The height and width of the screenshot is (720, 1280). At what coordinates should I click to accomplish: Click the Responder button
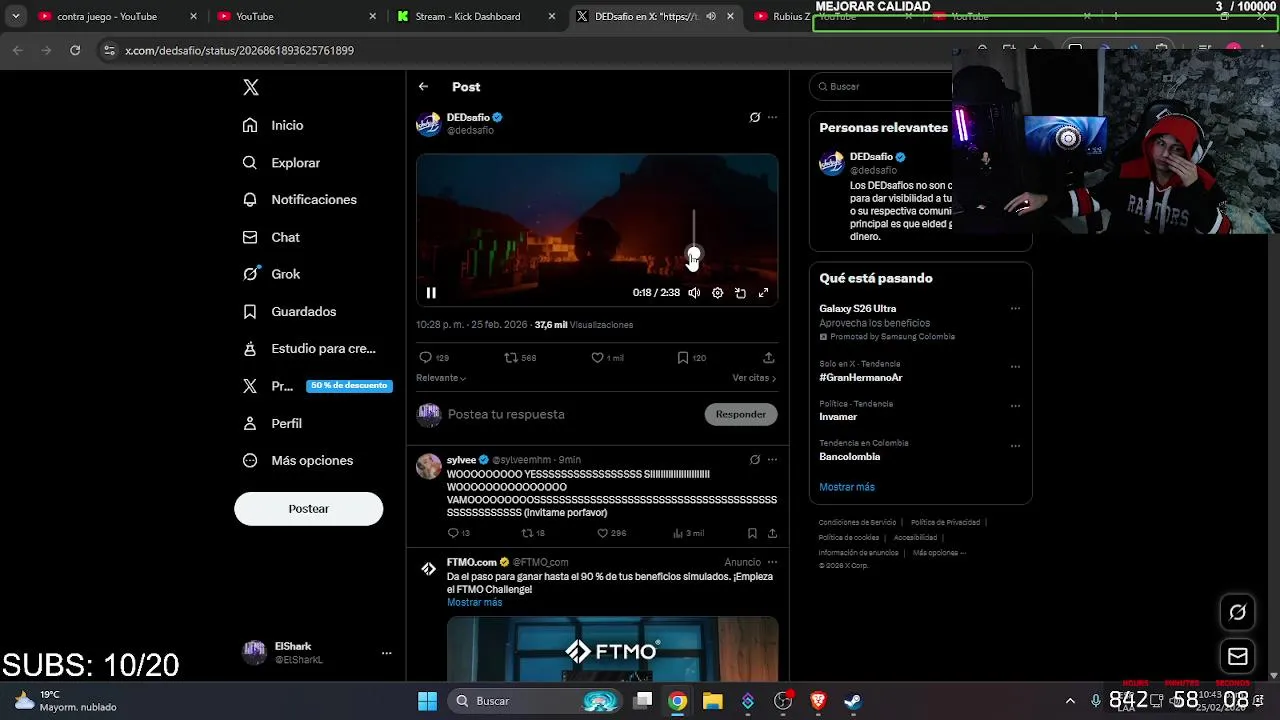point(741,414)
